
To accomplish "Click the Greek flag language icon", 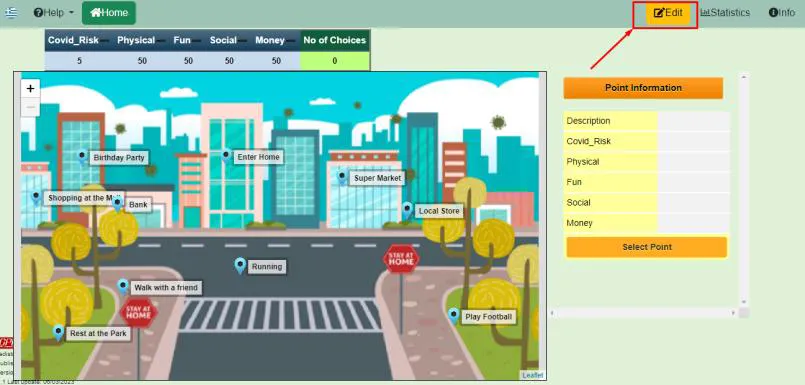I will coord(11,12).
